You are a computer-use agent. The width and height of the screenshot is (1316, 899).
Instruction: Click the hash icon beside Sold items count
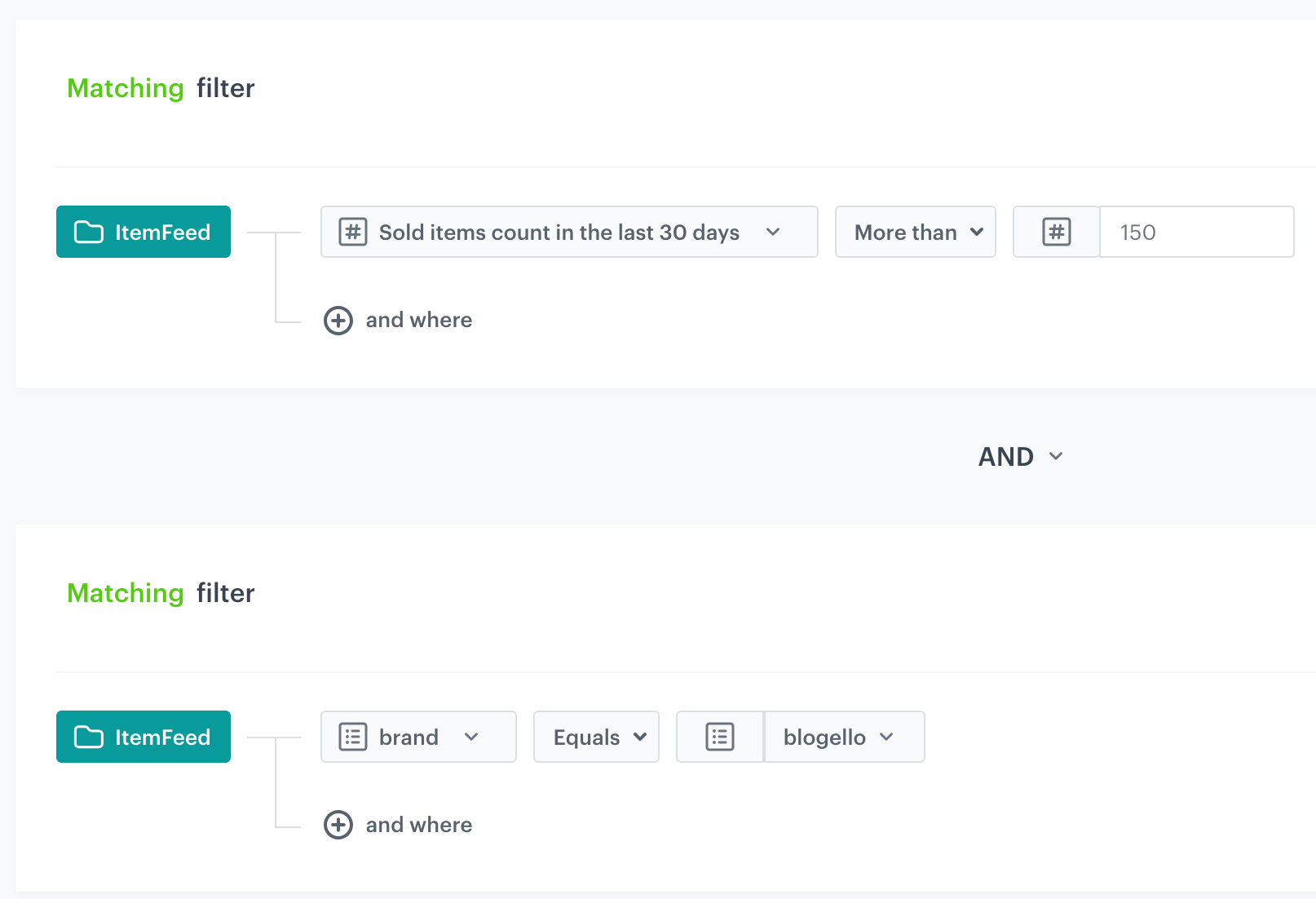353,232
